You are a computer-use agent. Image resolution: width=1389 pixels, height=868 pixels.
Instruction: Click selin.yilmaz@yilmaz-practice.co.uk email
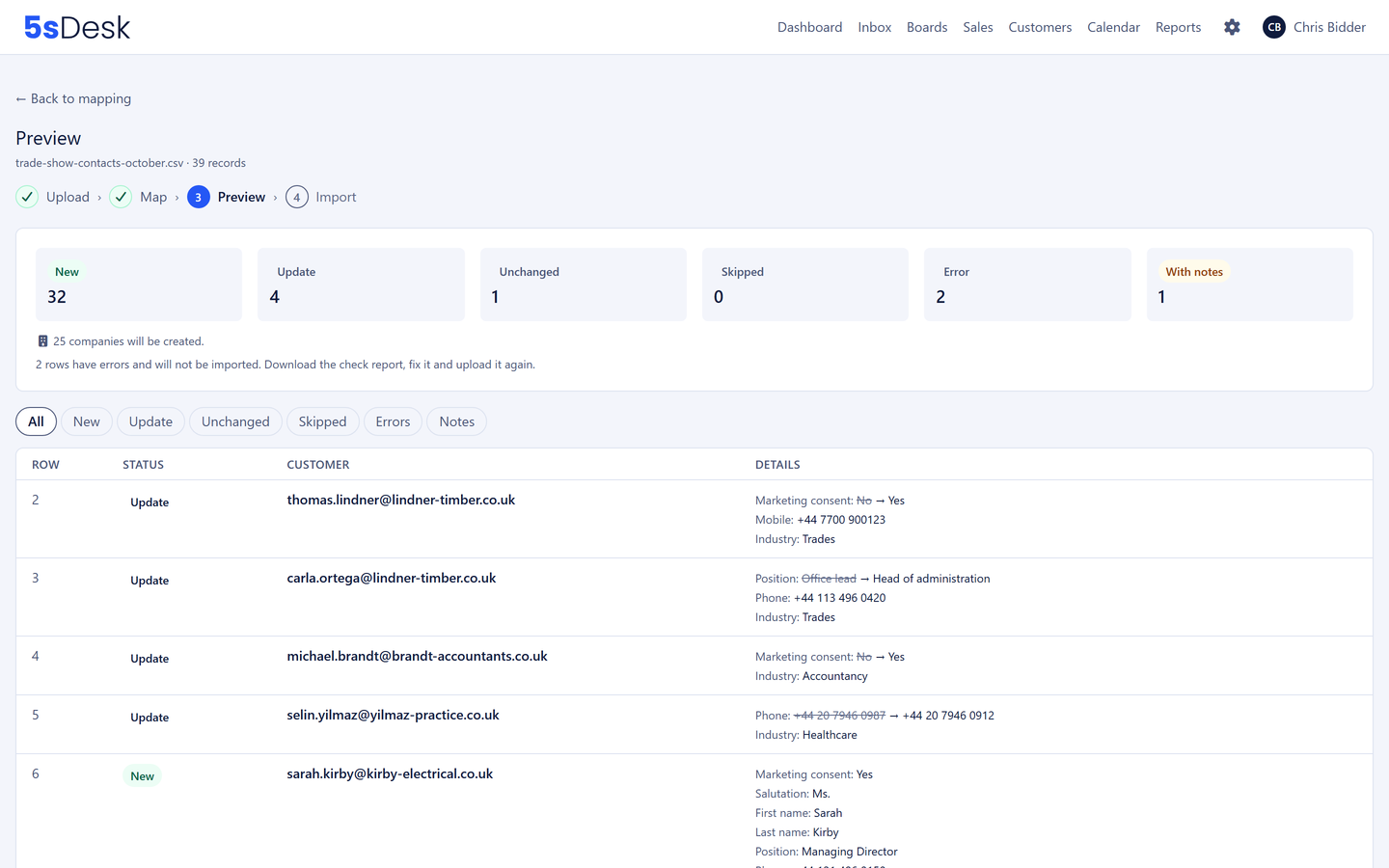[x=393, y=715]
